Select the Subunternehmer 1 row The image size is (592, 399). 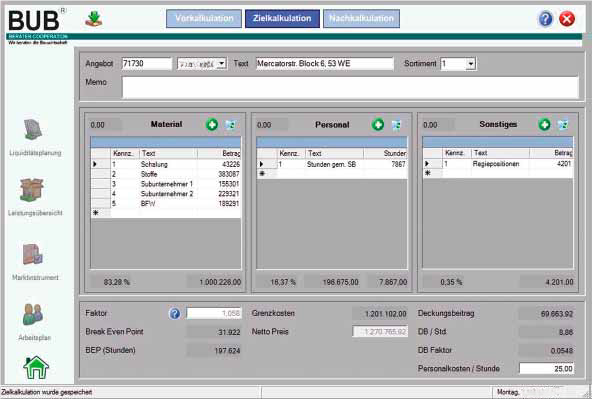point(166,184)
